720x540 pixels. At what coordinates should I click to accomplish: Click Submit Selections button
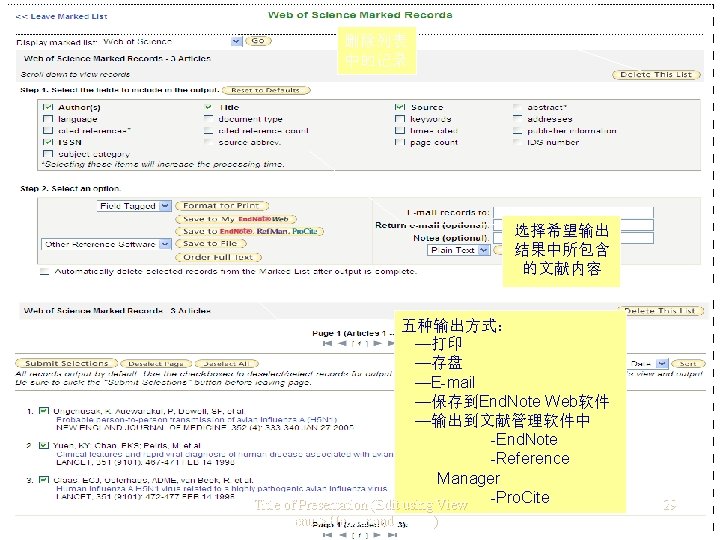coord(67,363)
